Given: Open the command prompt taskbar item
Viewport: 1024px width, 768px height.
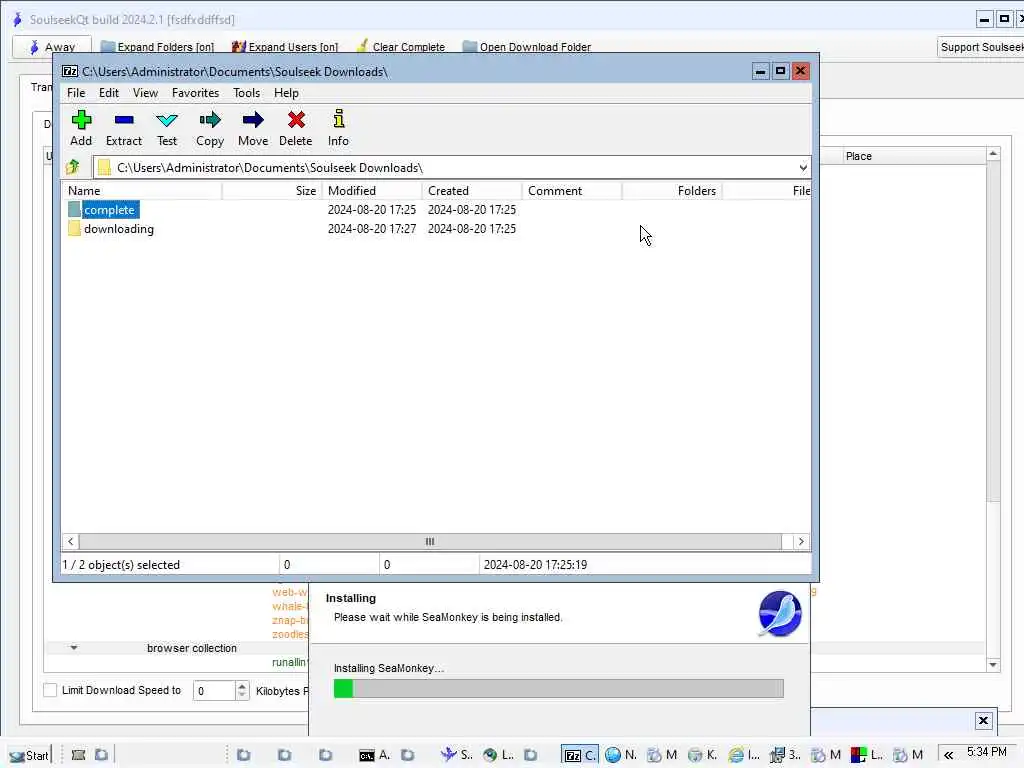Looking at the screenshot, I should (x=375, y=756).
